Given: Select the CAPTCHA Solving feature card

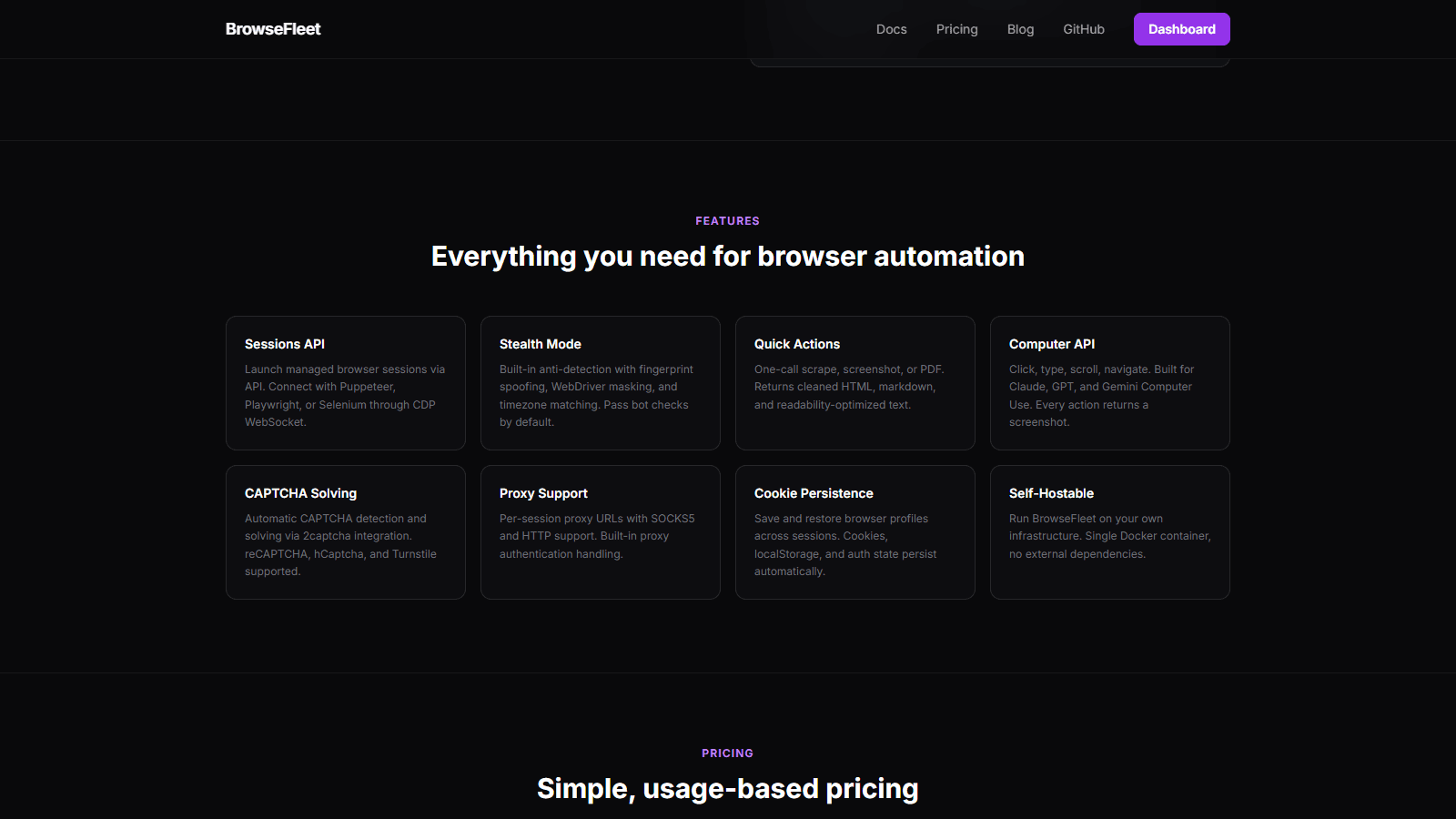Looking at the screenshot, I should click(345, 531).
